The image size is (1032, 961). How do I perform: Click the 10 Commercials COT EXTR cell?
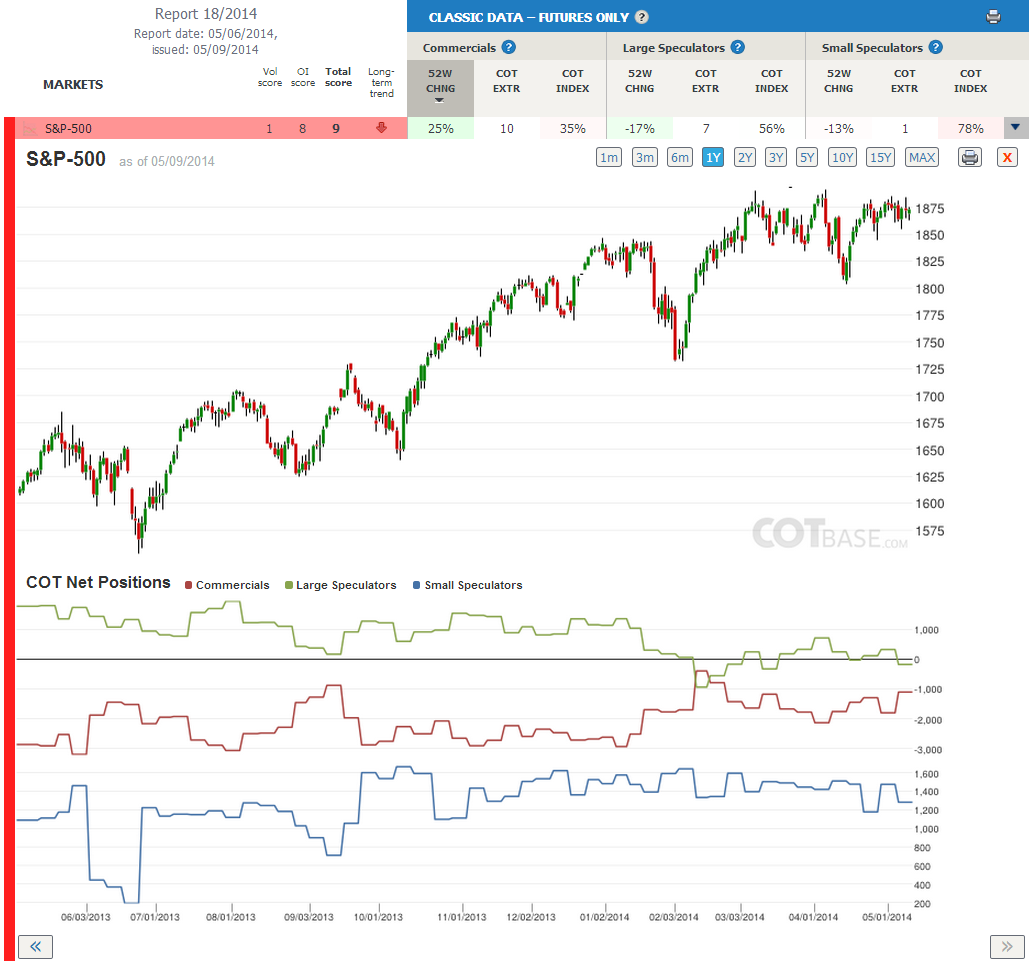click(507, 128)
